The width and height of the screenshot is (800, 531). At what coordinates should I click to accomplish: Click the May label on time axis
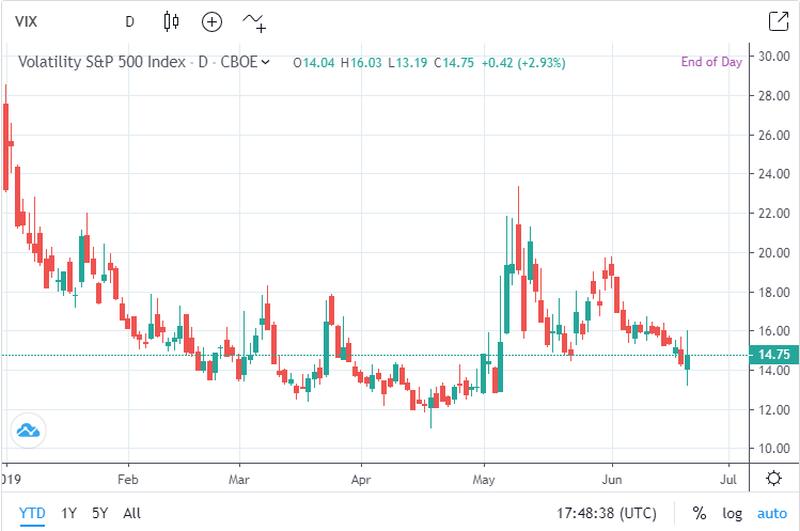(x=484, y=480)
